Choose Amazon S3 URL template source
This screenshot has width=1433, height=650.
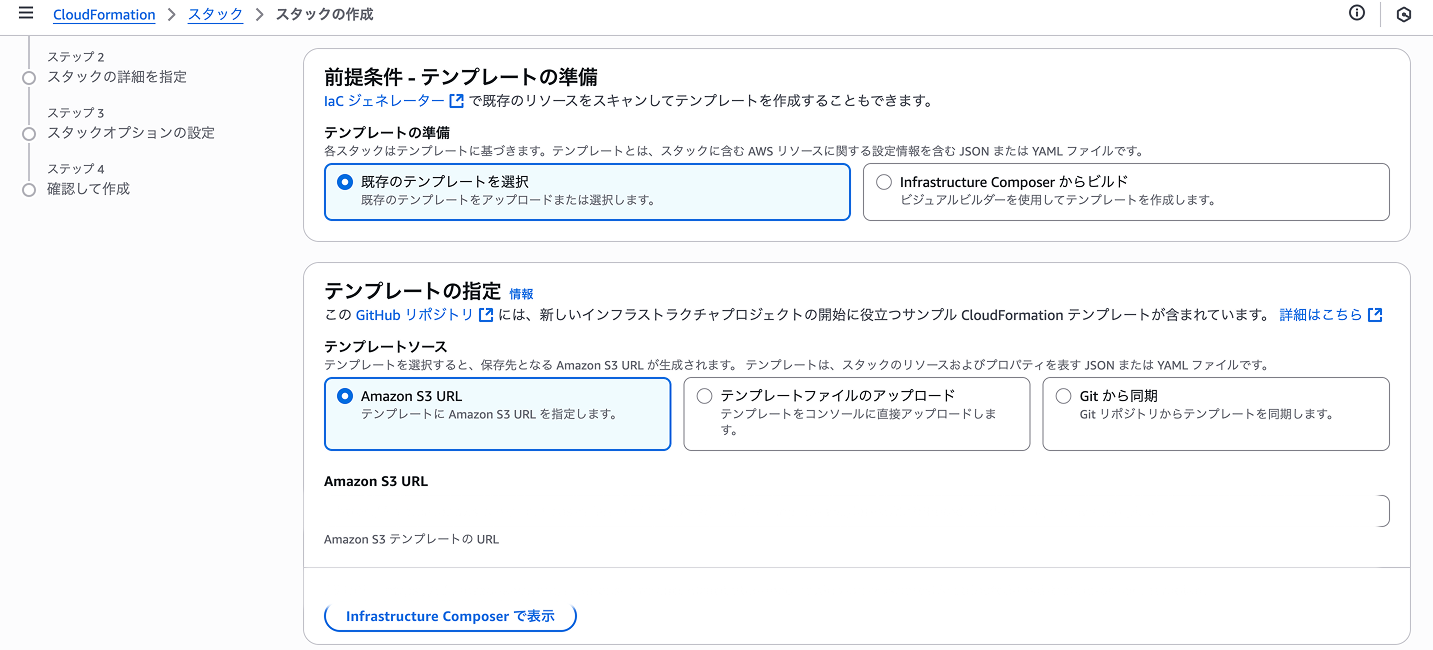(x=497, y=414)
